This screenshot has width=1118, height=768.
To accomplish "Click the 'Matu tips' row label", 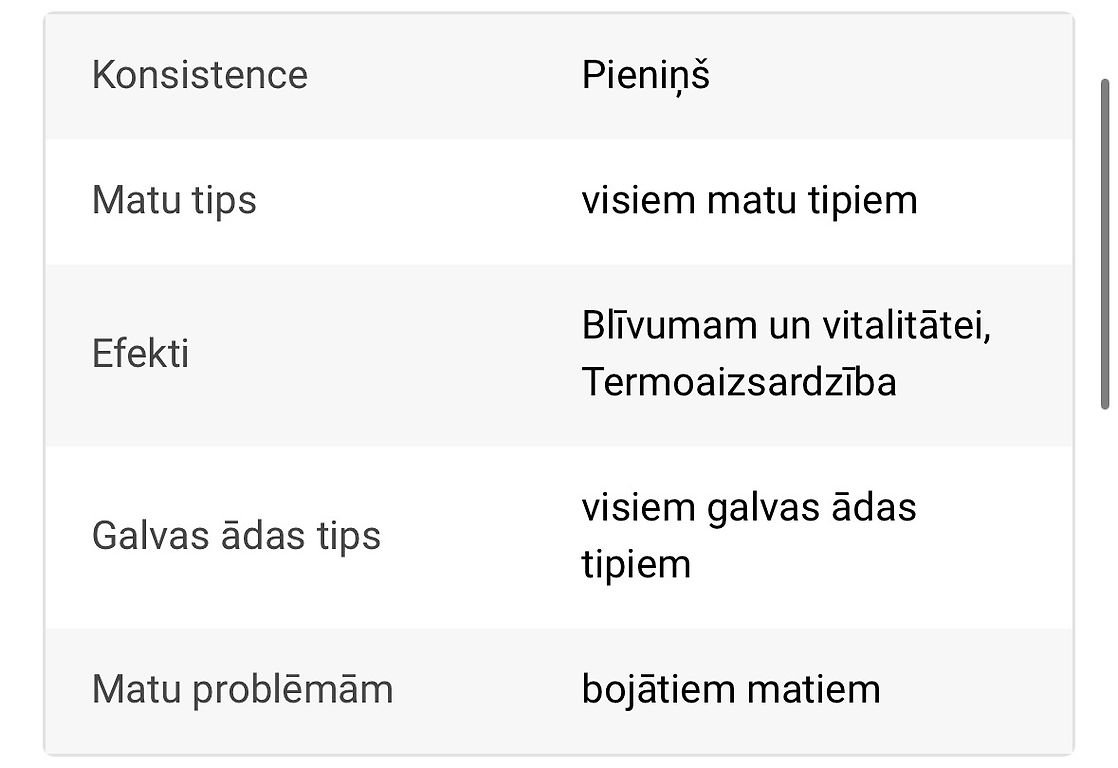I will [174, 200].
